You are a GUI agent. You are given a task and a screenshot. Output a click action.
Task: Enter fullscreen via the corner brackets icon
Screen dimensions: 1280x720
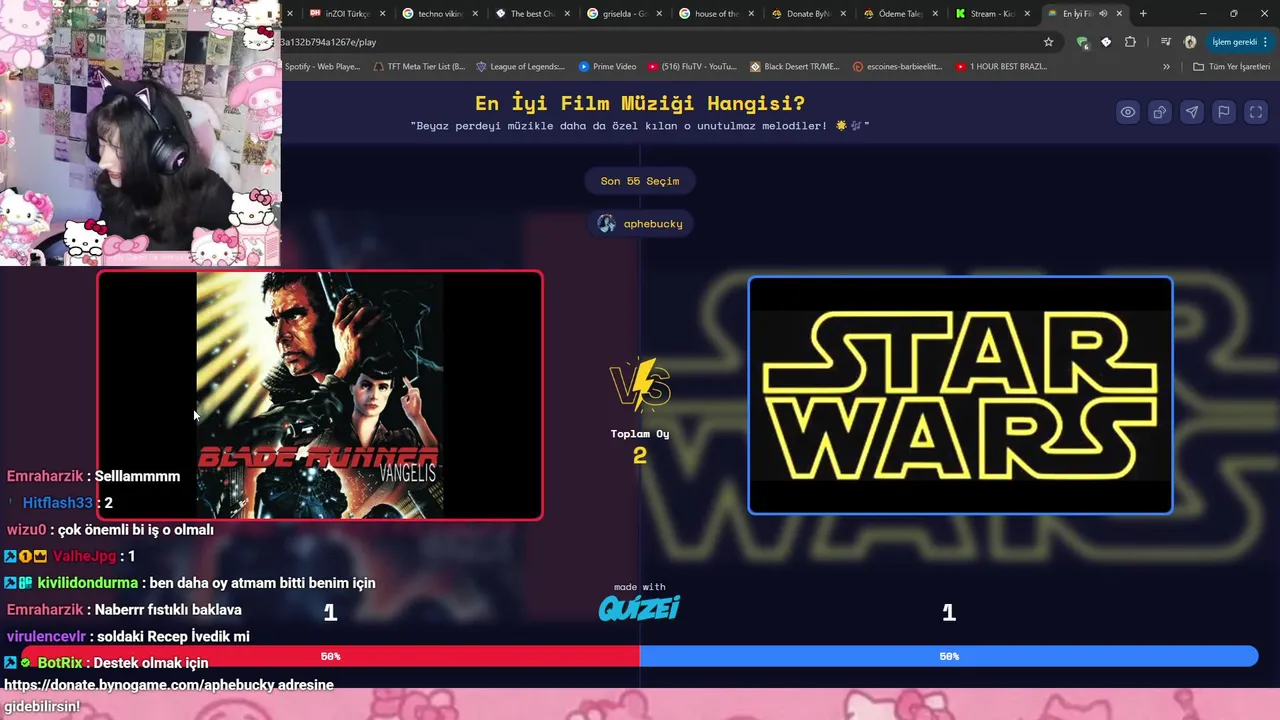1256,112
